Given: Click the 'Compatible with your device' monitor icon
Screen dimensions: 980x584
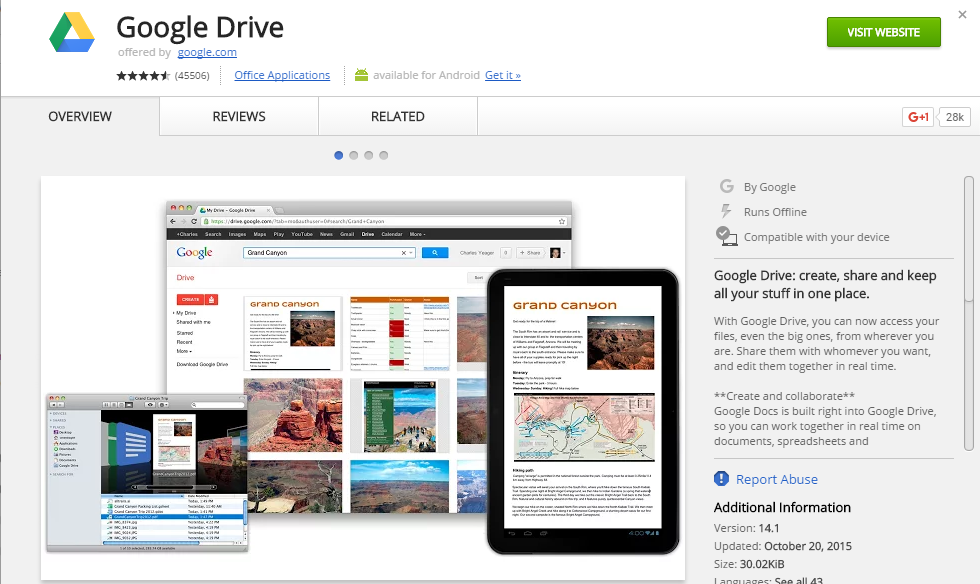Looking at the screenshot, I should click(726, 236).
